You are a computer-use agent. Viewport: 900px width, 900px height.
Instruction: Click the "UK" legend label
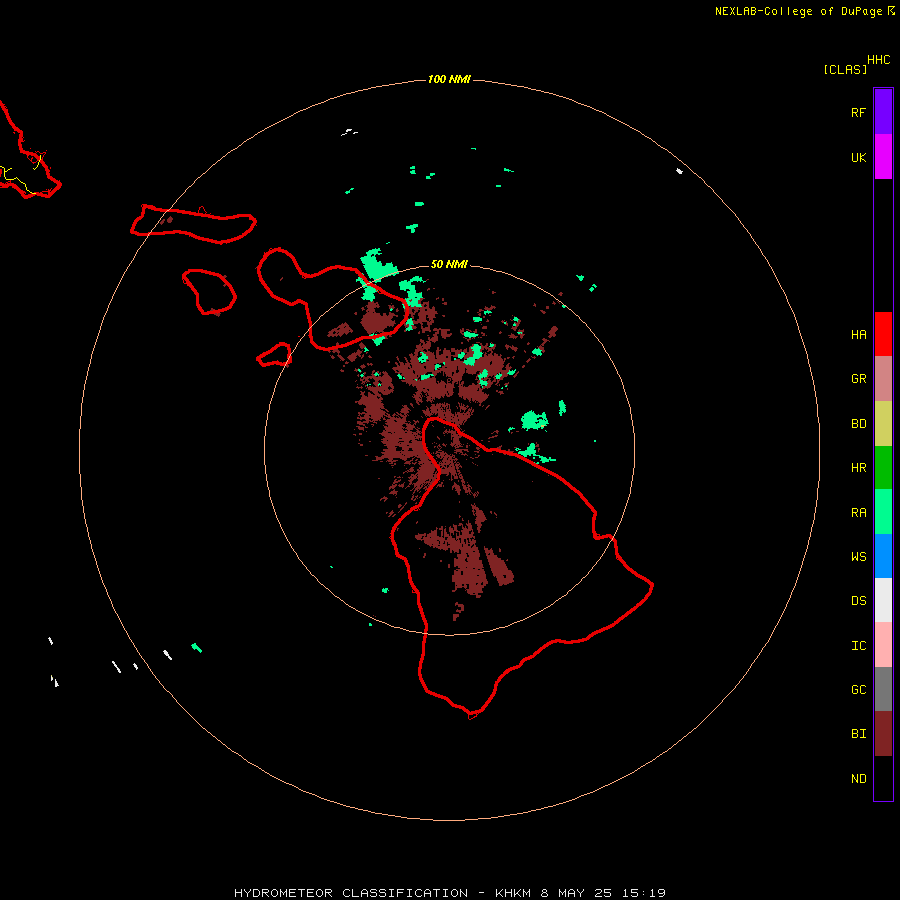pyautogui.click(x=858, y=157)
